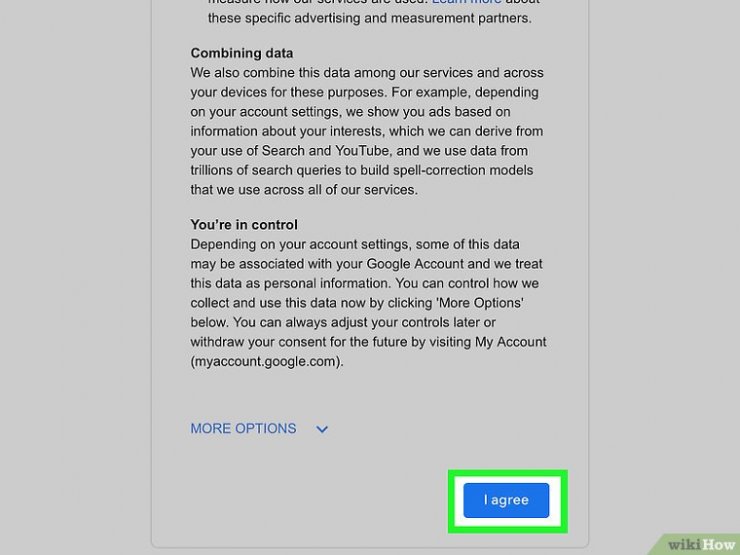Expand the MORE OPTIONS section
This screenshot has height=555, width=740.
click(243, 429)
